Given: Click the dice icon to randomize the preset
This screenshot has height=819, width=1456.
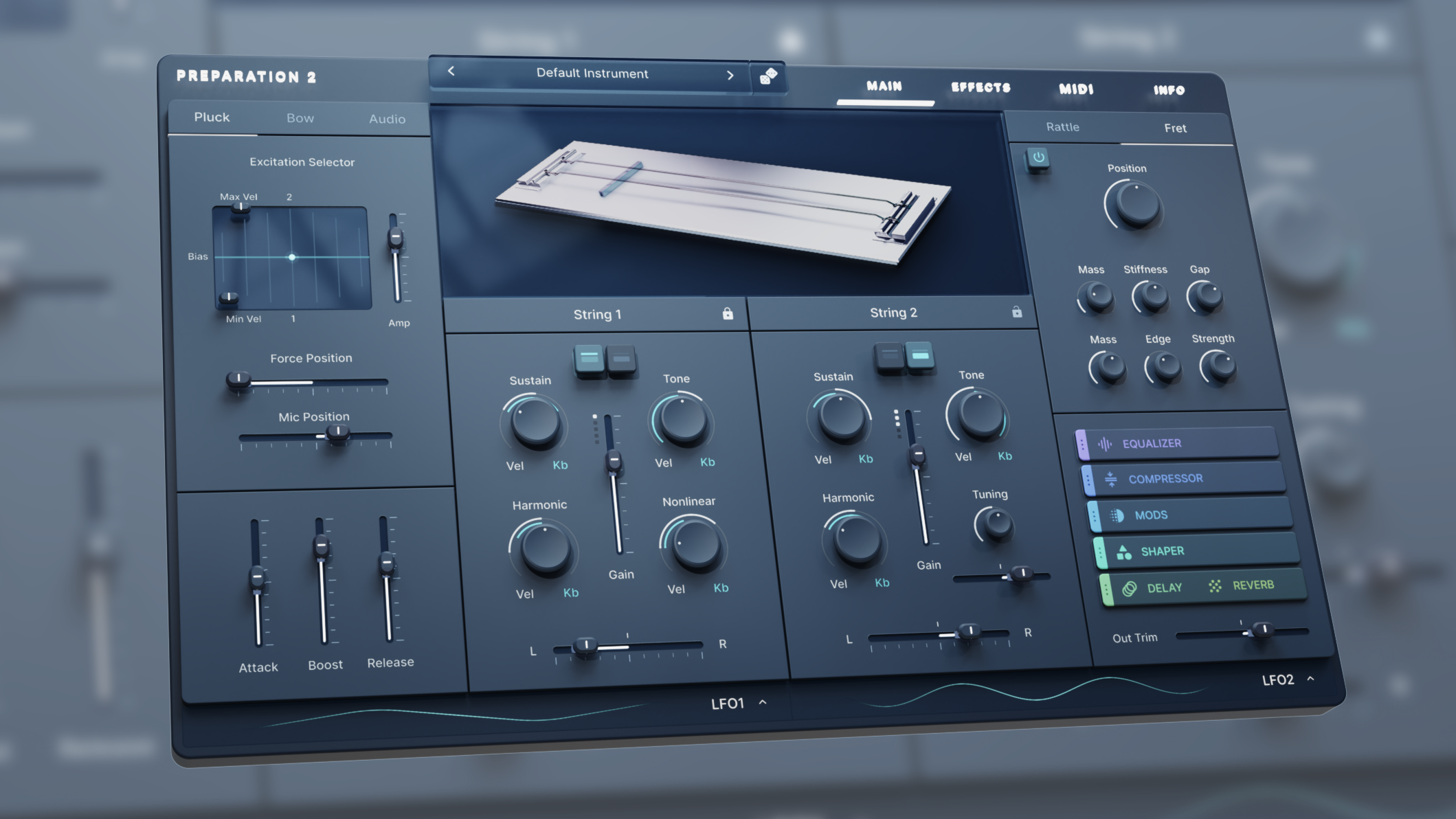Looking at the screenshot, I should (x=768, y=78).
